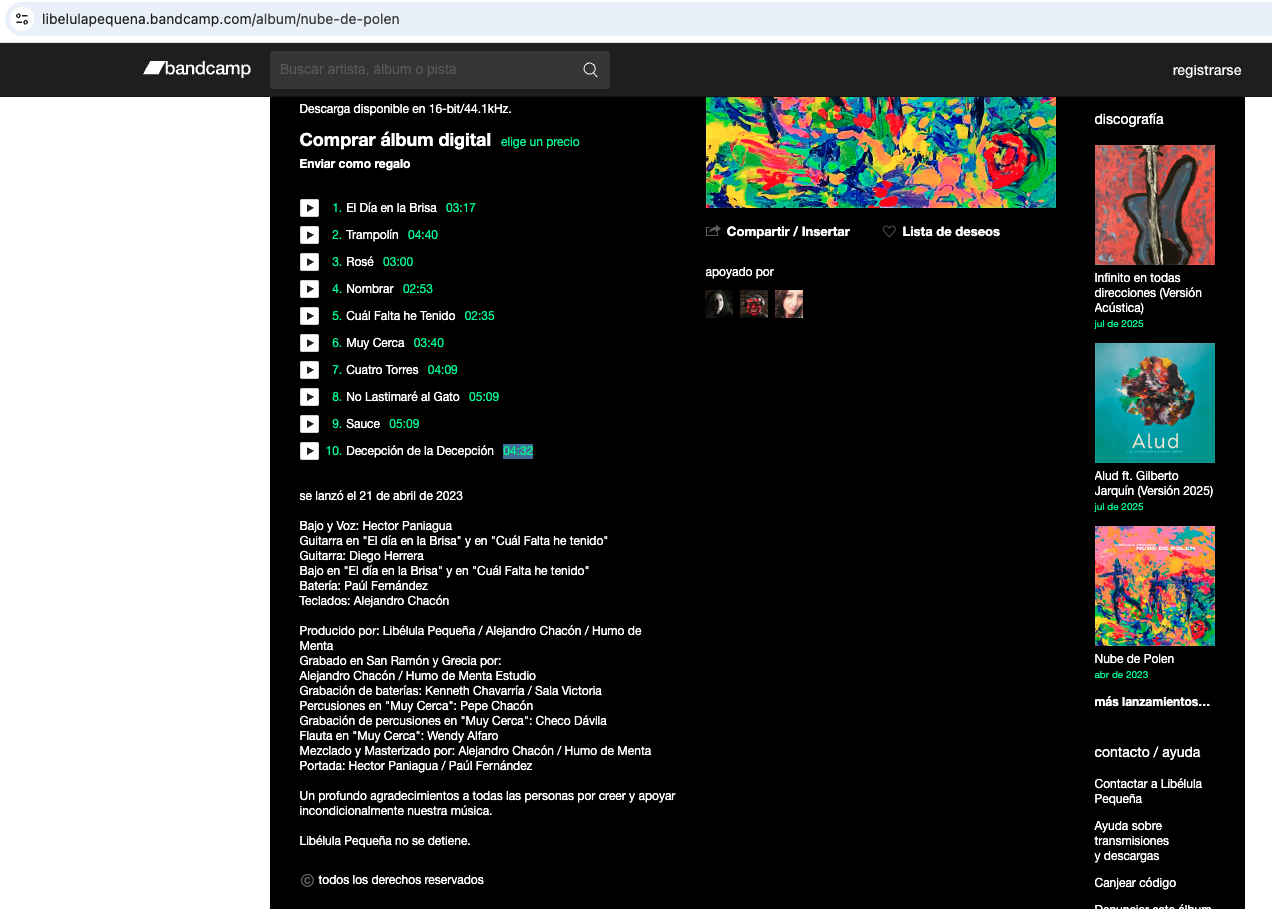Image resolution: width=1272 pixels, height=909 pixels.
Task: Open Decepción de la Decepción track title
Action: pos(420,451)
